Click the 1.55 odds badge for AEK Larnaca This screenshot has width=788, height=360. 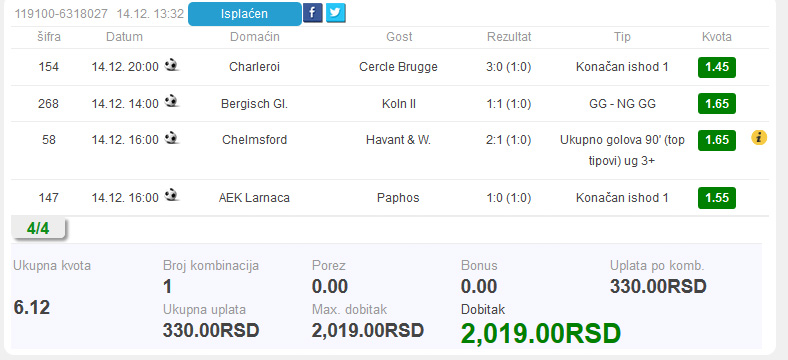(717, 198)
